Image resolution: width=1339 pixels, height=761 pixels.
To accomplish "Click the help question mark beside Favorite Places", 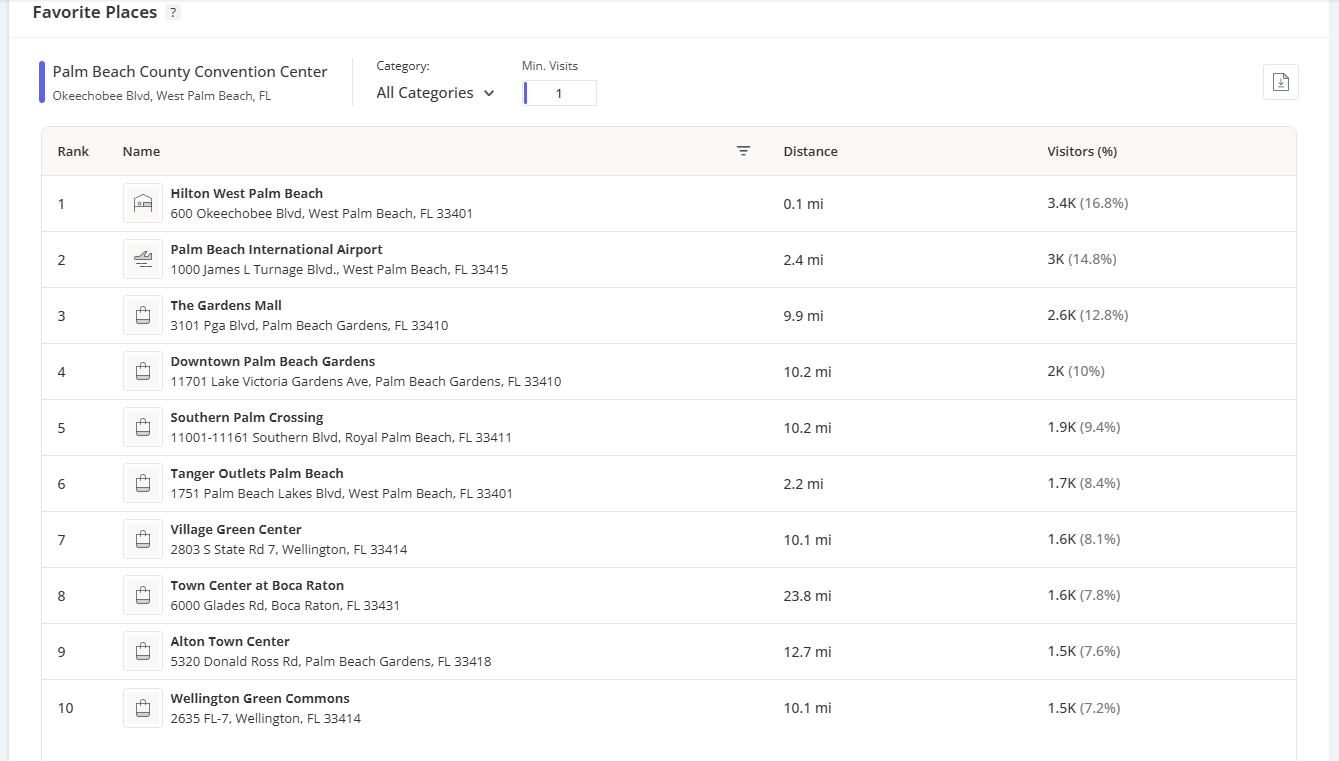I will point(173,13).
